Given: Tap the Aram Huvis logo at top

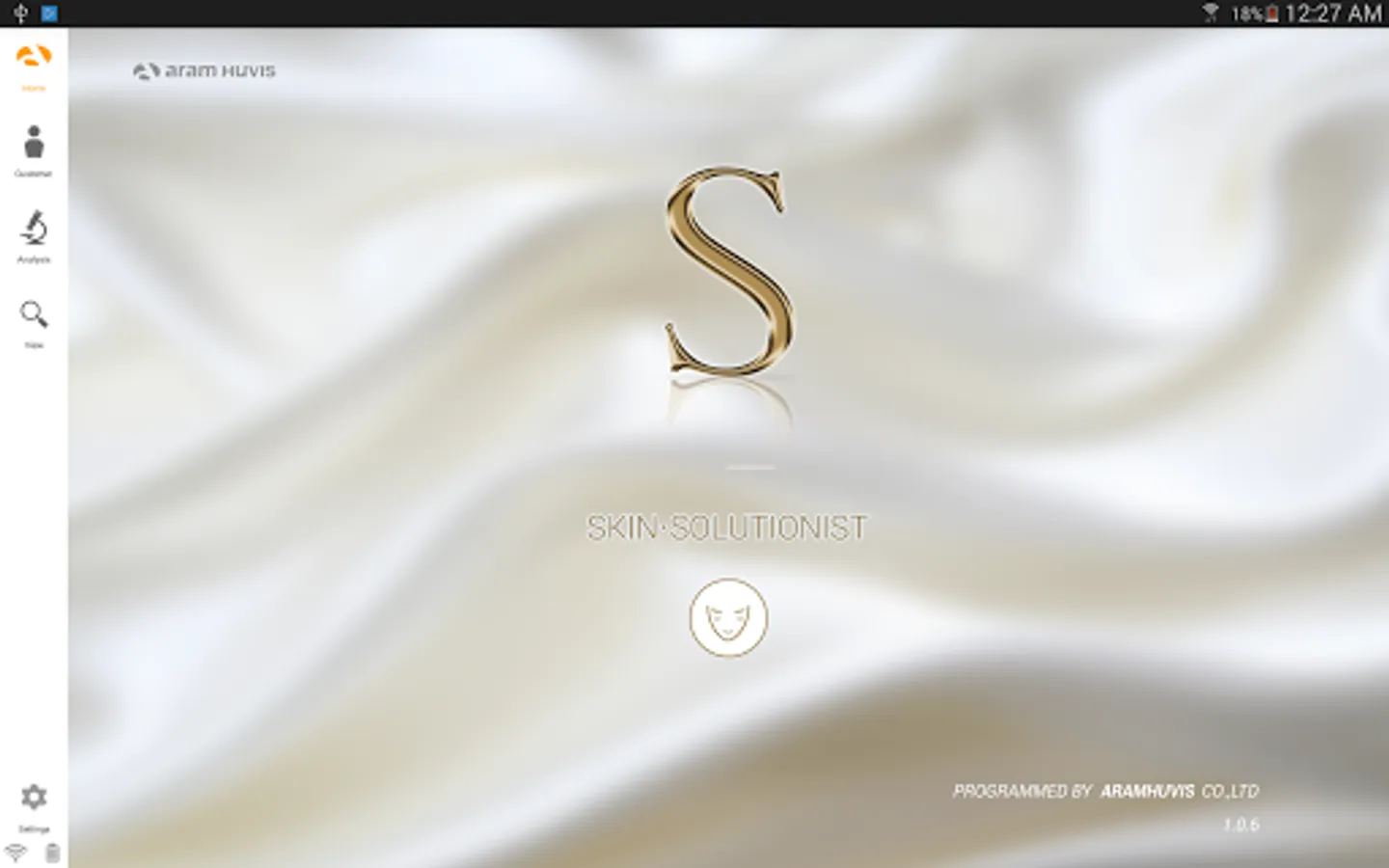Looking at the screenshot, I should 204,70.
